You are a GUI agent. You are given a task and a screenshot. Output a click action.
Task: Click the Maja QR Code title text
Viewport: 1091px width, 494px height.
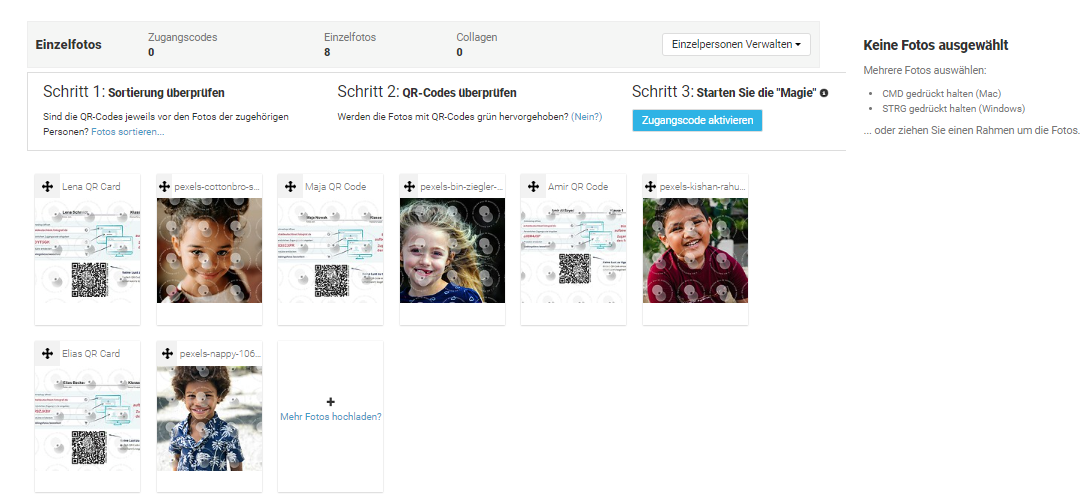335,186
